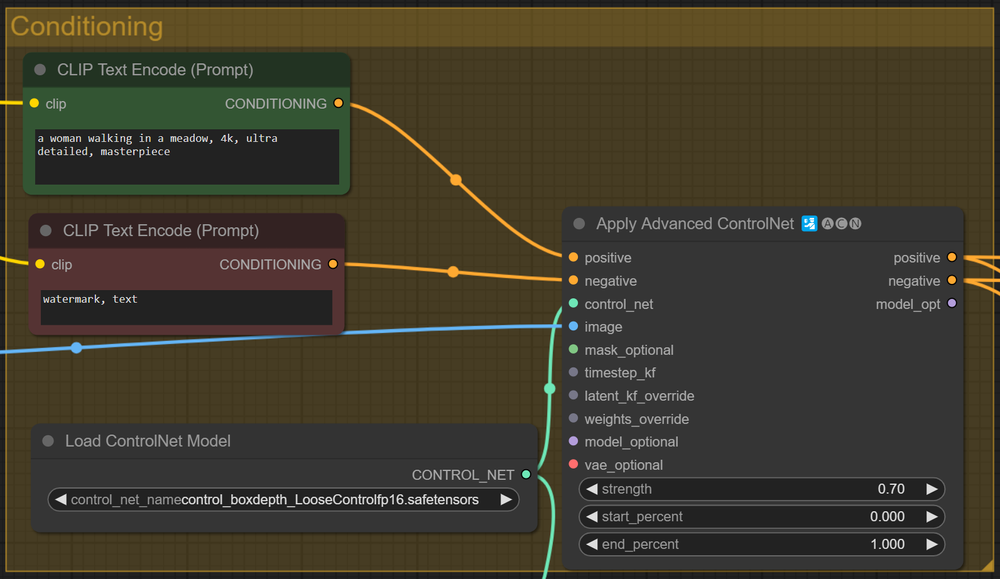Click the CONTROL_NET output socket on Load ControlNet Model
1000x579 pixels.
(527, 475)
